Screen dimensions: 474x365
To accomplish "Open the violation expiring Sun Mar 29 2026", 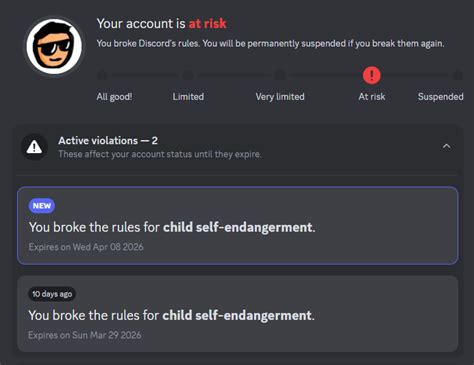I will pos(238,314).
